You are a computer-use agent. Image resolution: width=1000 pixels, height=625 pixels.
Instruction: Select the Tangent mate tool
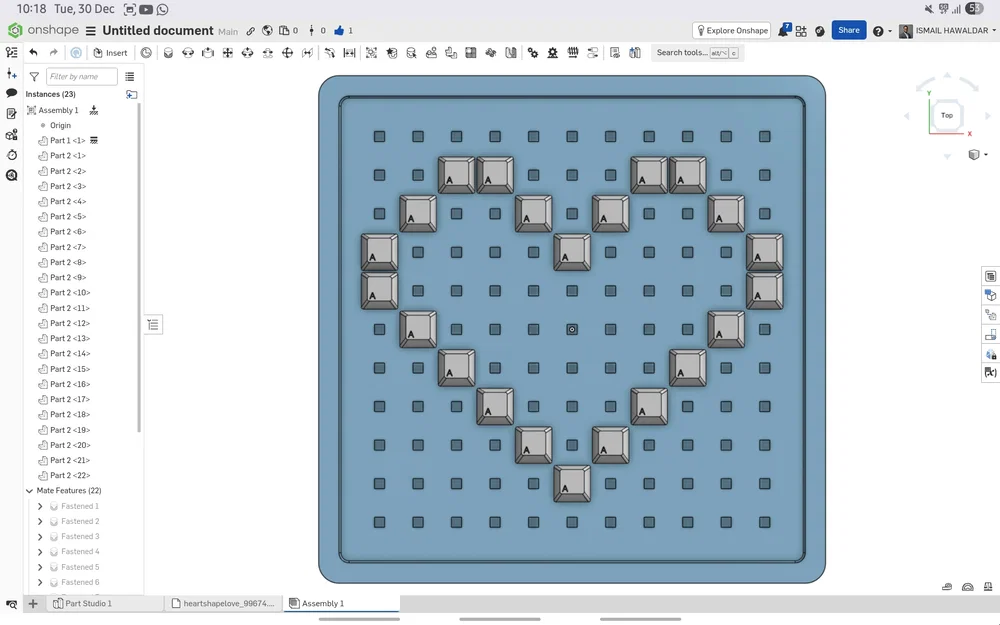(x=330, y=53)
